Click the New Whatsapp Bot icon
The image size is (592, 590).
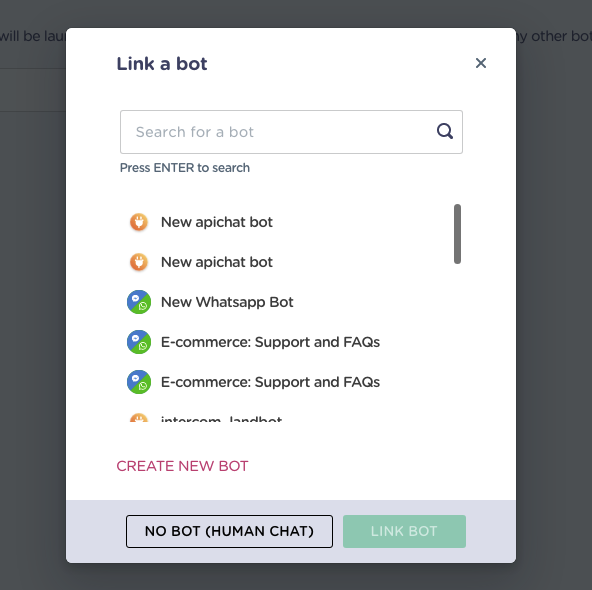pos(139,302)
